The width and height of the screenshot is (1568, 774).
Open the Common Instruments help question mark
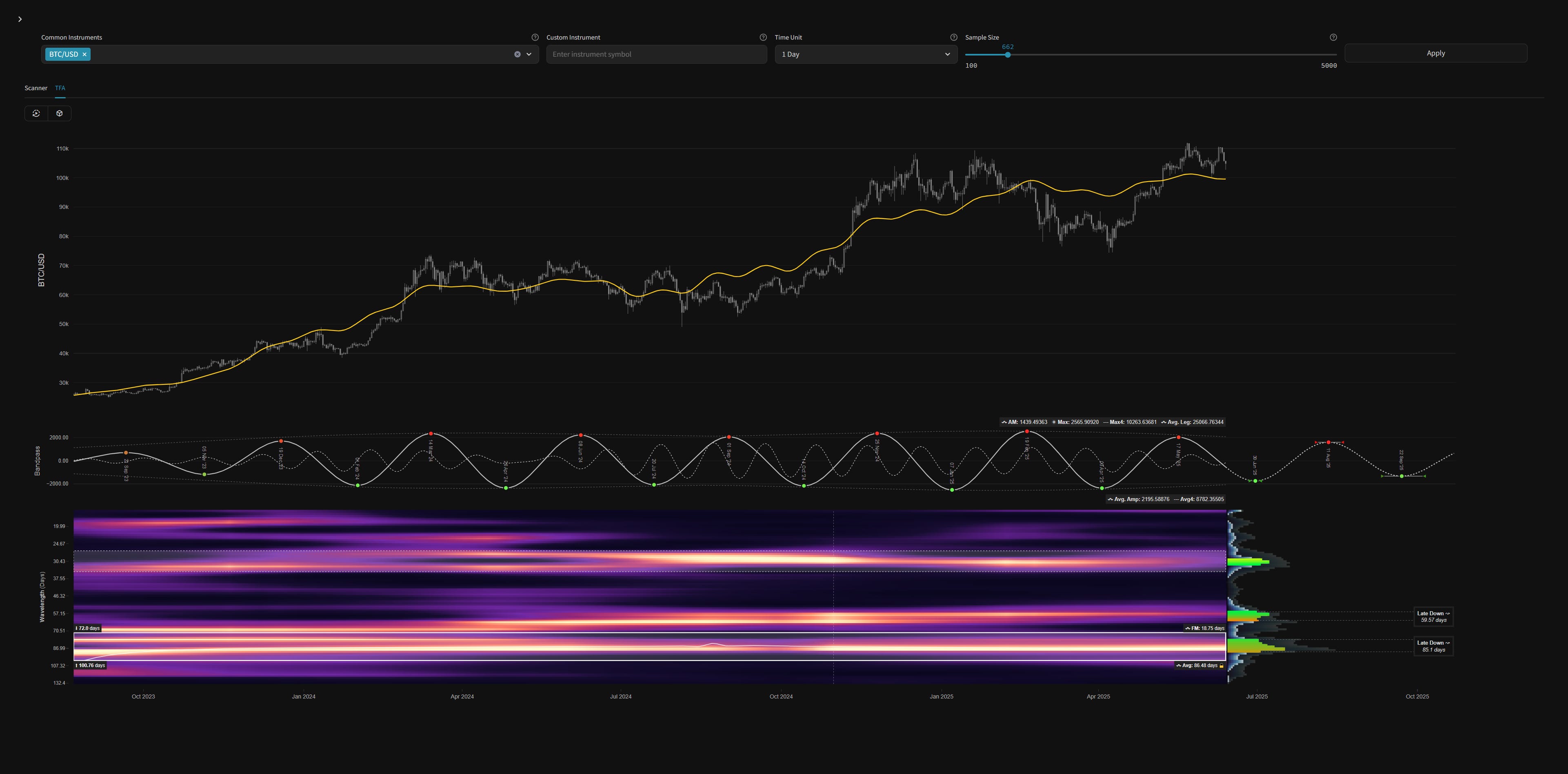[x=535, y=37]
